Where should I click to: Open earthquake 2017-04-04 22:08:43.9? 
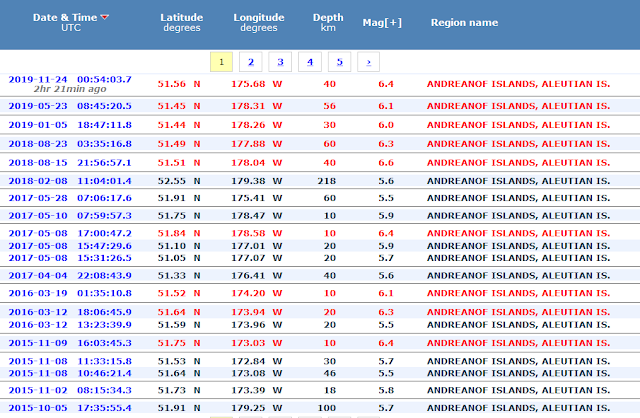point(70,276)
